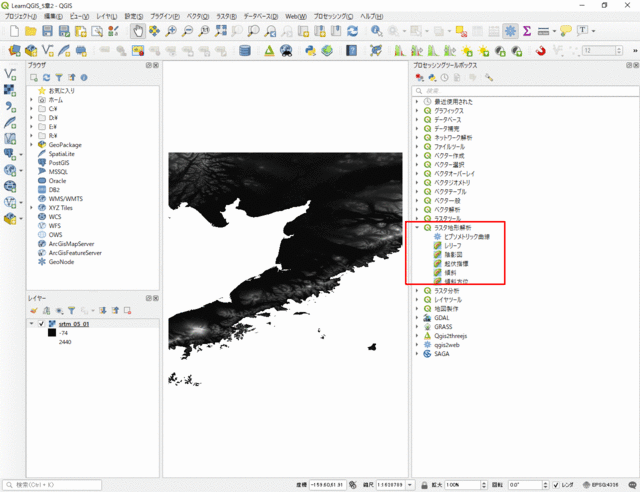Viewport: 640px width, 492px height.
Task: Open the Python console icon
Action: tap(311, 51)
